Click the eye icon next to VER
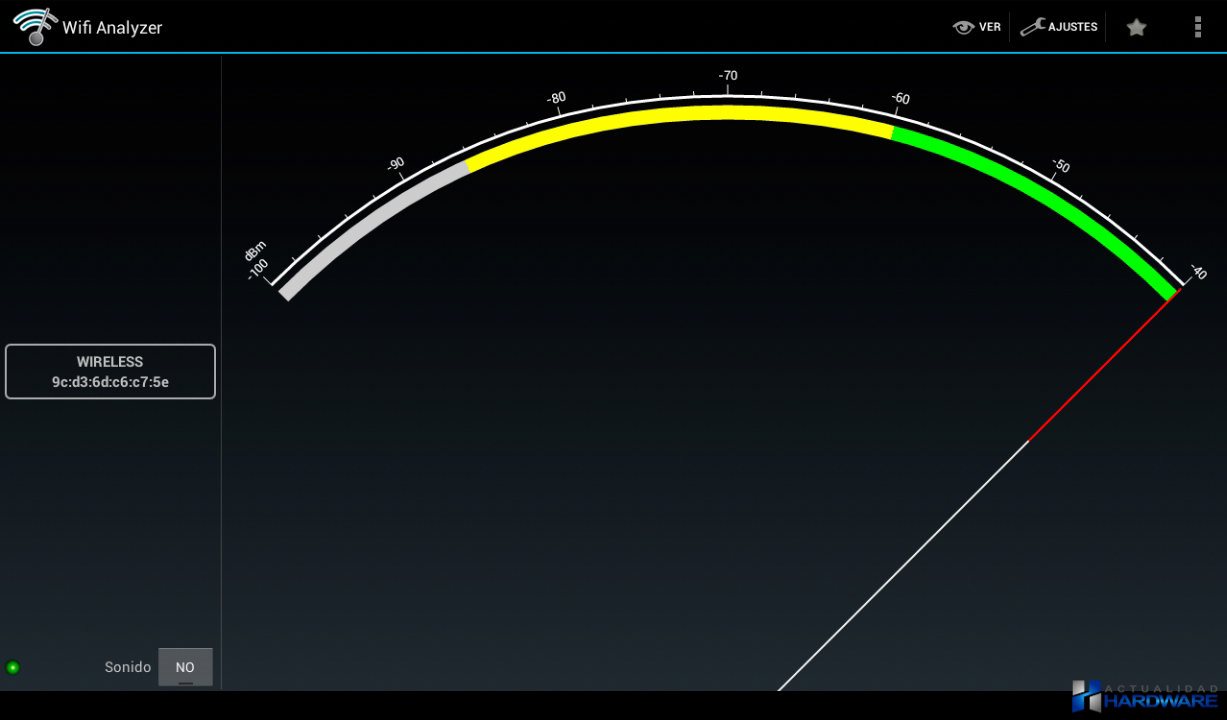The height and width of the screenshot is (720, 1227). click(963, 27)
